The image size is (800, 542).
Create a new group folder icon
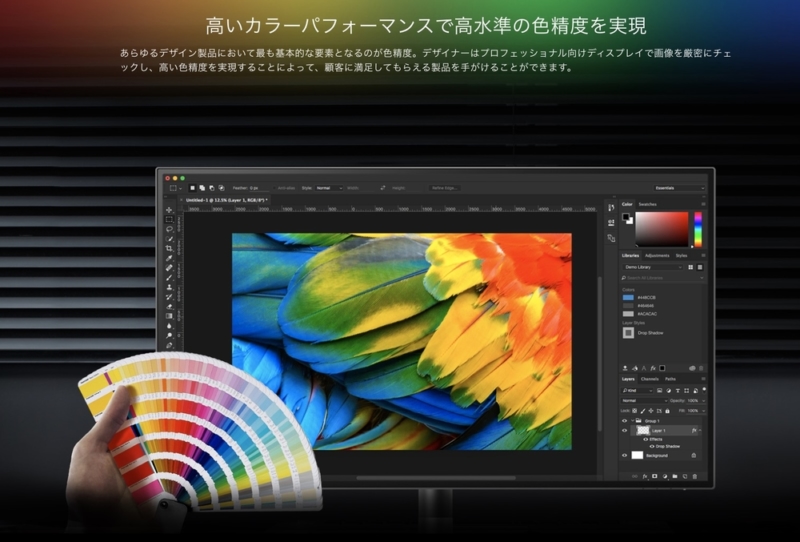coord(674,476)
